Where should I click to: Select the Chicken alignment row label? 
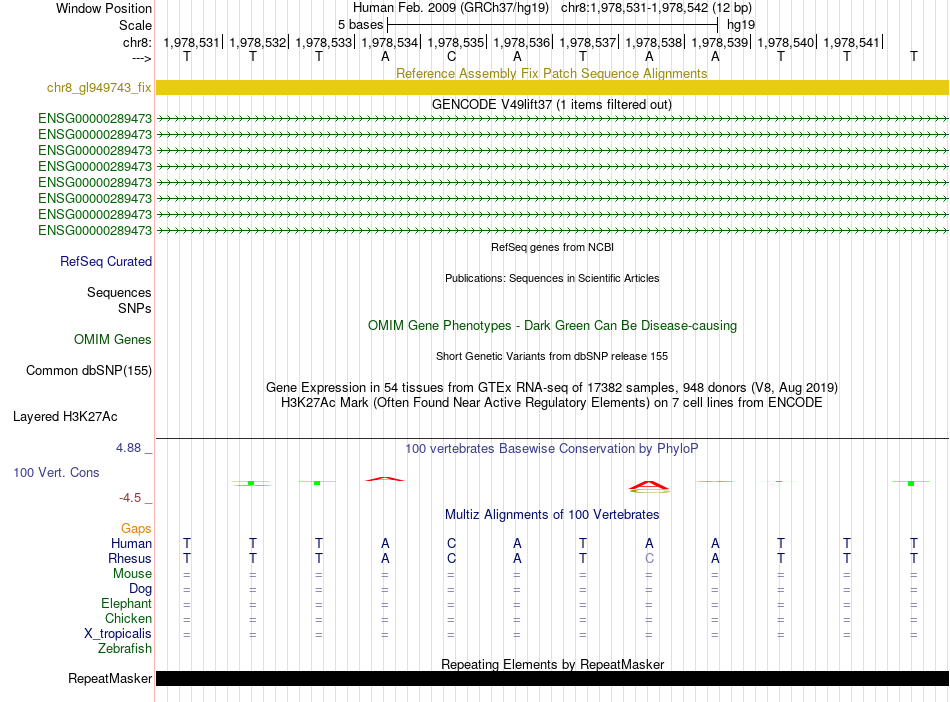(x=128, y=618)
